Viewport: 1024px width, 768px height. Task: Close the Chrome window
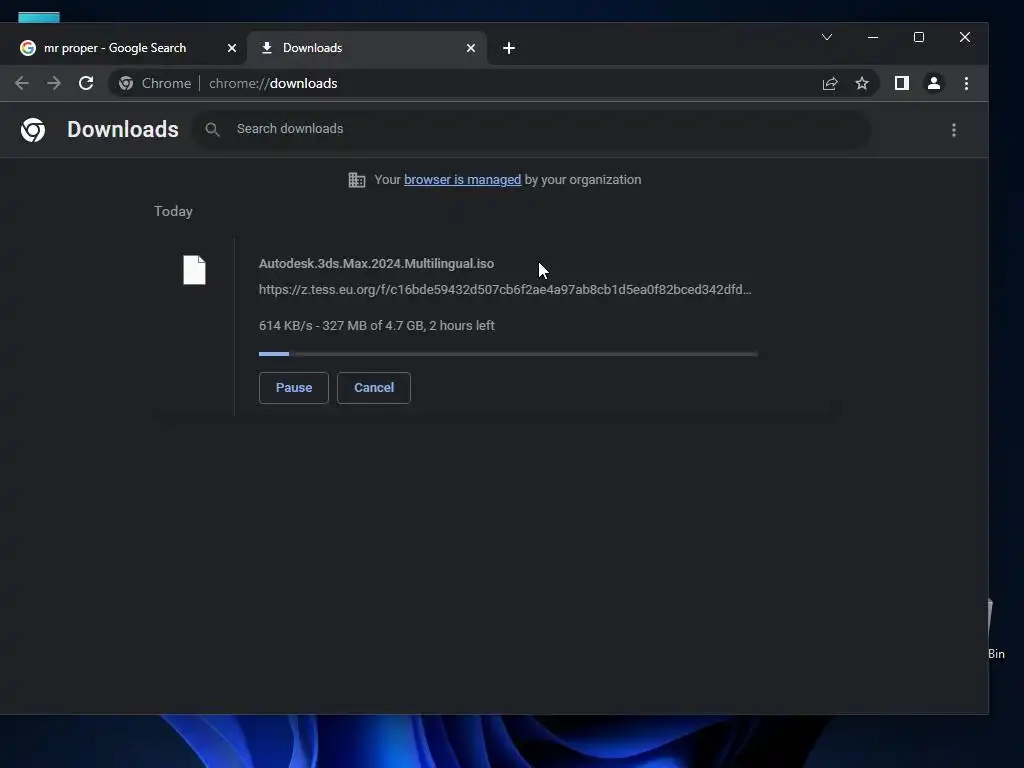point(965,37)
